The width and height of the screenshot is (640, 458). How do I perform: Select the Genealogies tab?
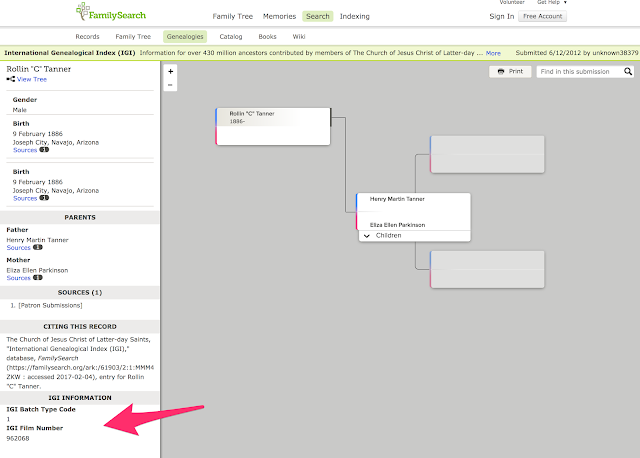click(x=185, y=37)
